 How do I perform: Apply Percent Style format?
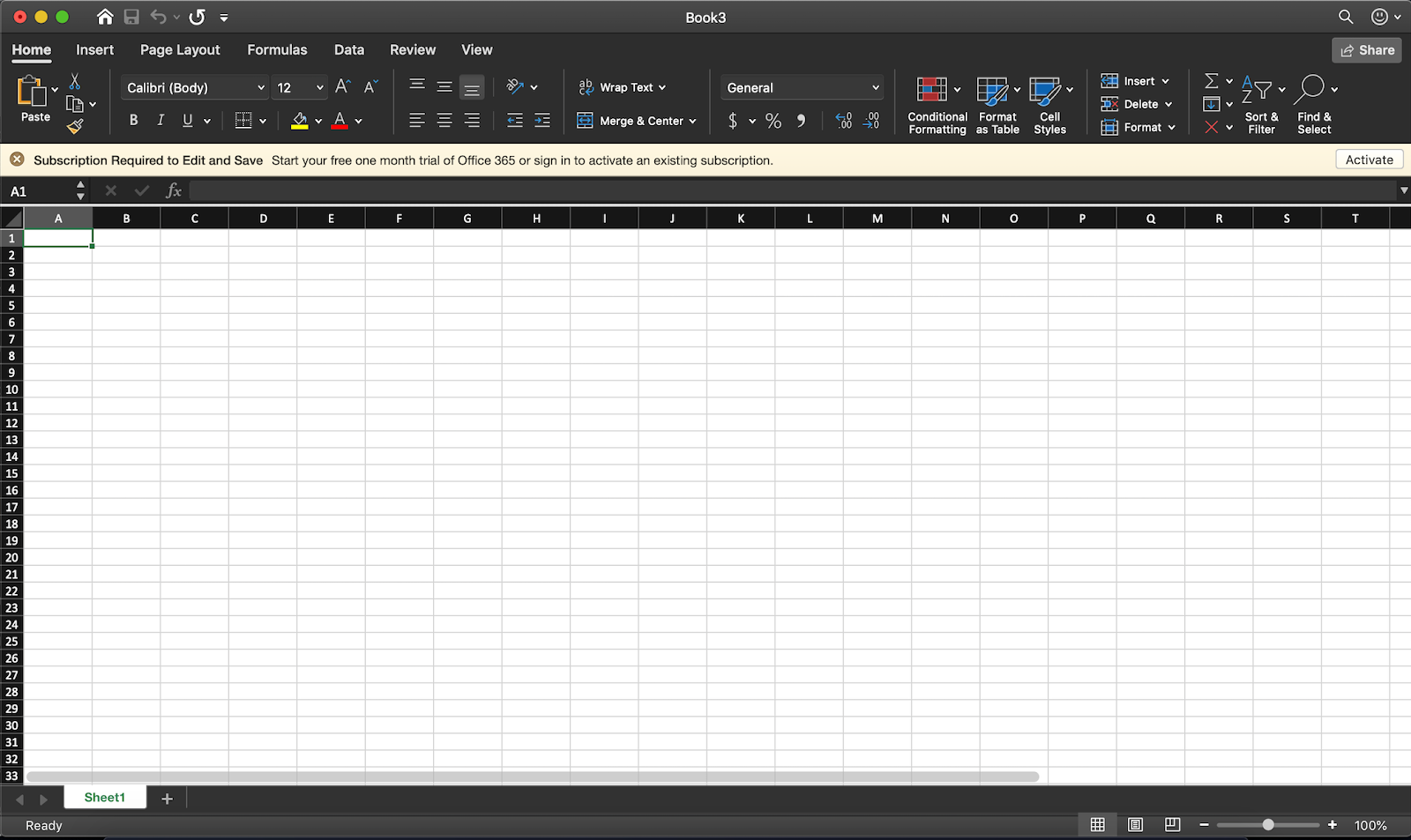[x=773, y=121]
